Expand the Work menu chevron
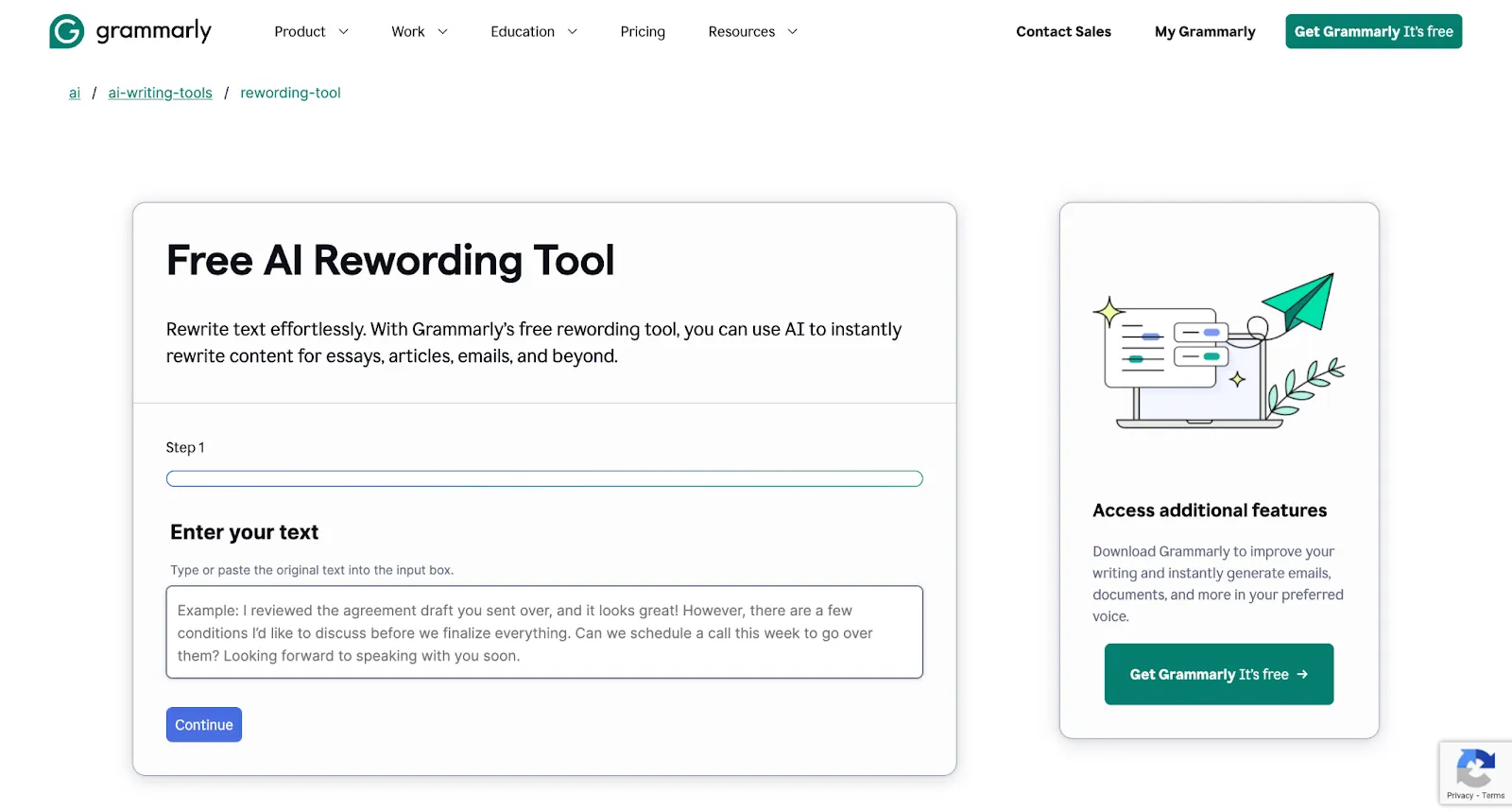Image resolution: width=1512 pixels, height=812 pixels. [442, 31]
